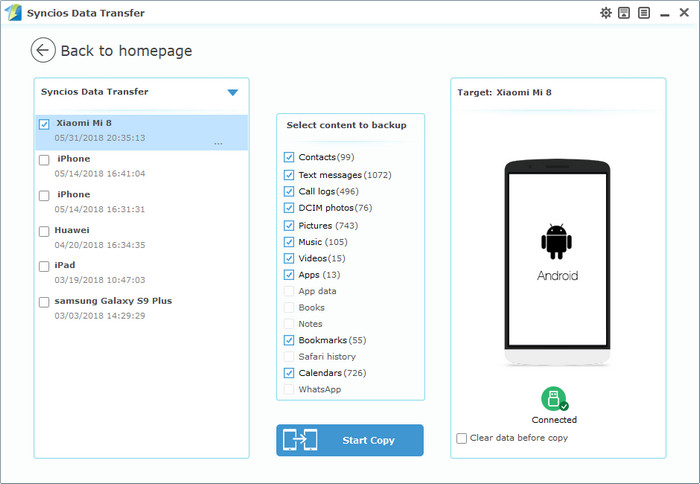Screen dimensions: 700x484
Task: Uncheck the Bookmarks (55) checkbox
Action: 289,340
